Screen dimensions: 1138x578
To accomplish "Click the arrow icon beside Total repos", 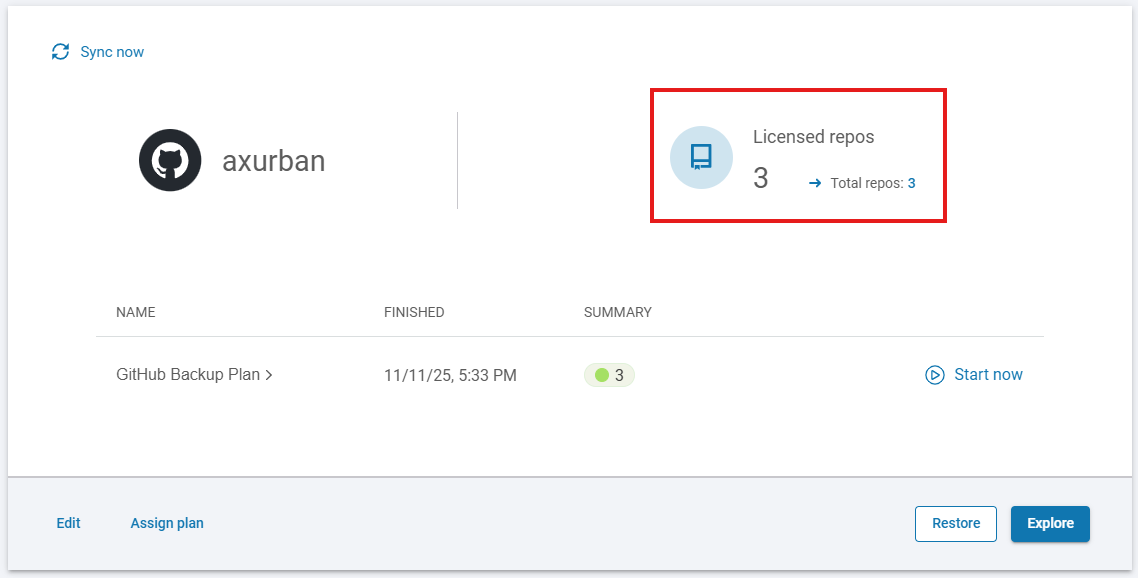I will click(x=815, y=183).
